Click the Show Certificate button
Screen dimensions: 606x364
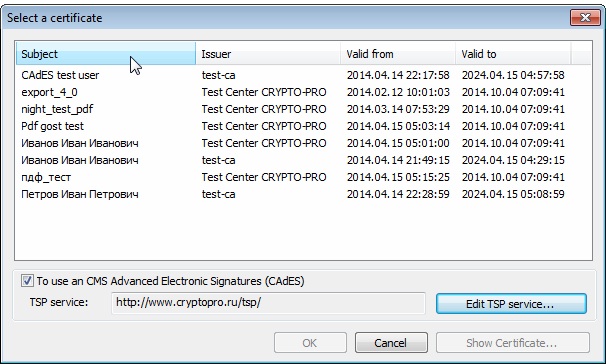(x=512, y=342)
